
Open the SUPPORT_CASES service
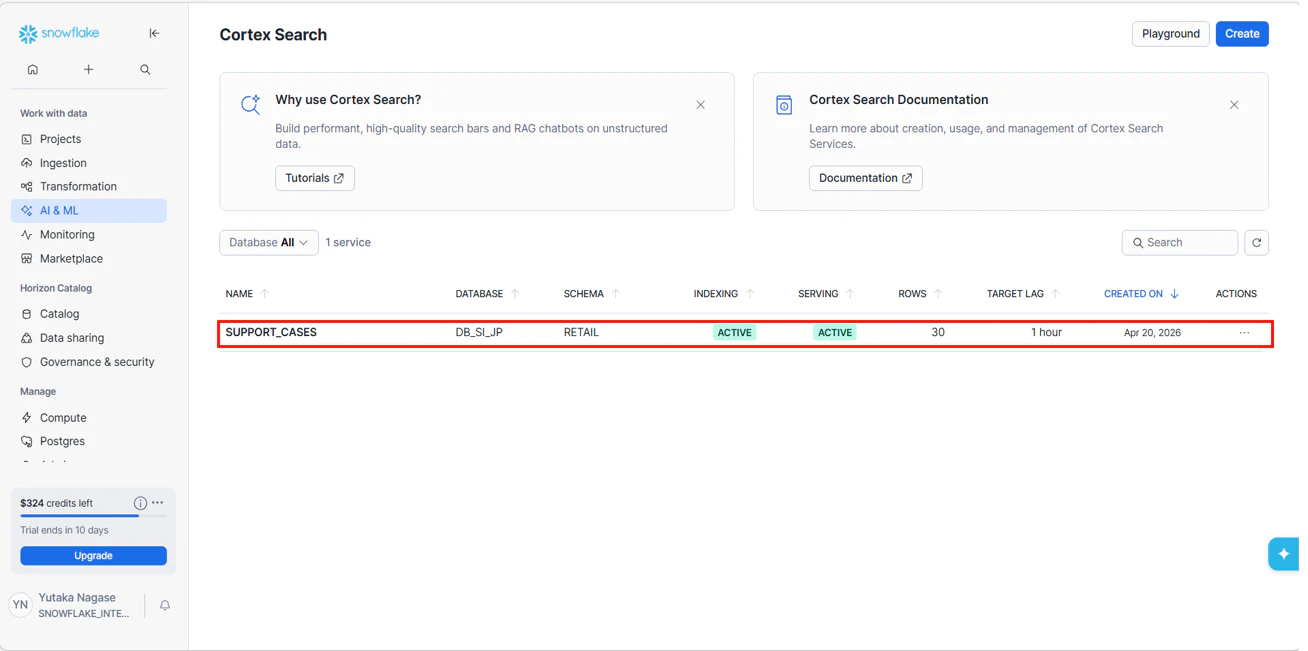coord(271,333)
